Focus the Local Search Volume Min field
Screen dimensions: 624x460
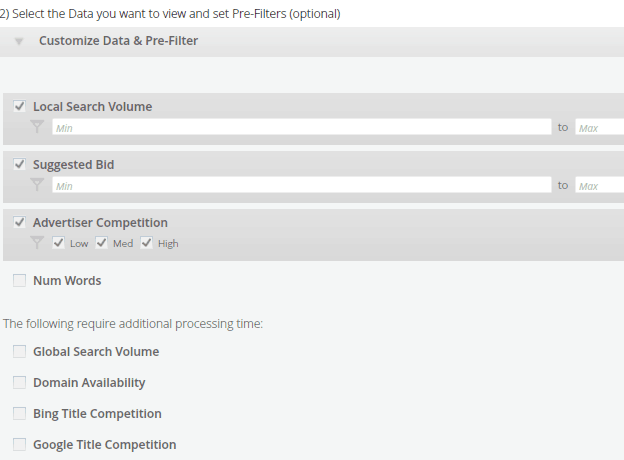pos(302,127)
